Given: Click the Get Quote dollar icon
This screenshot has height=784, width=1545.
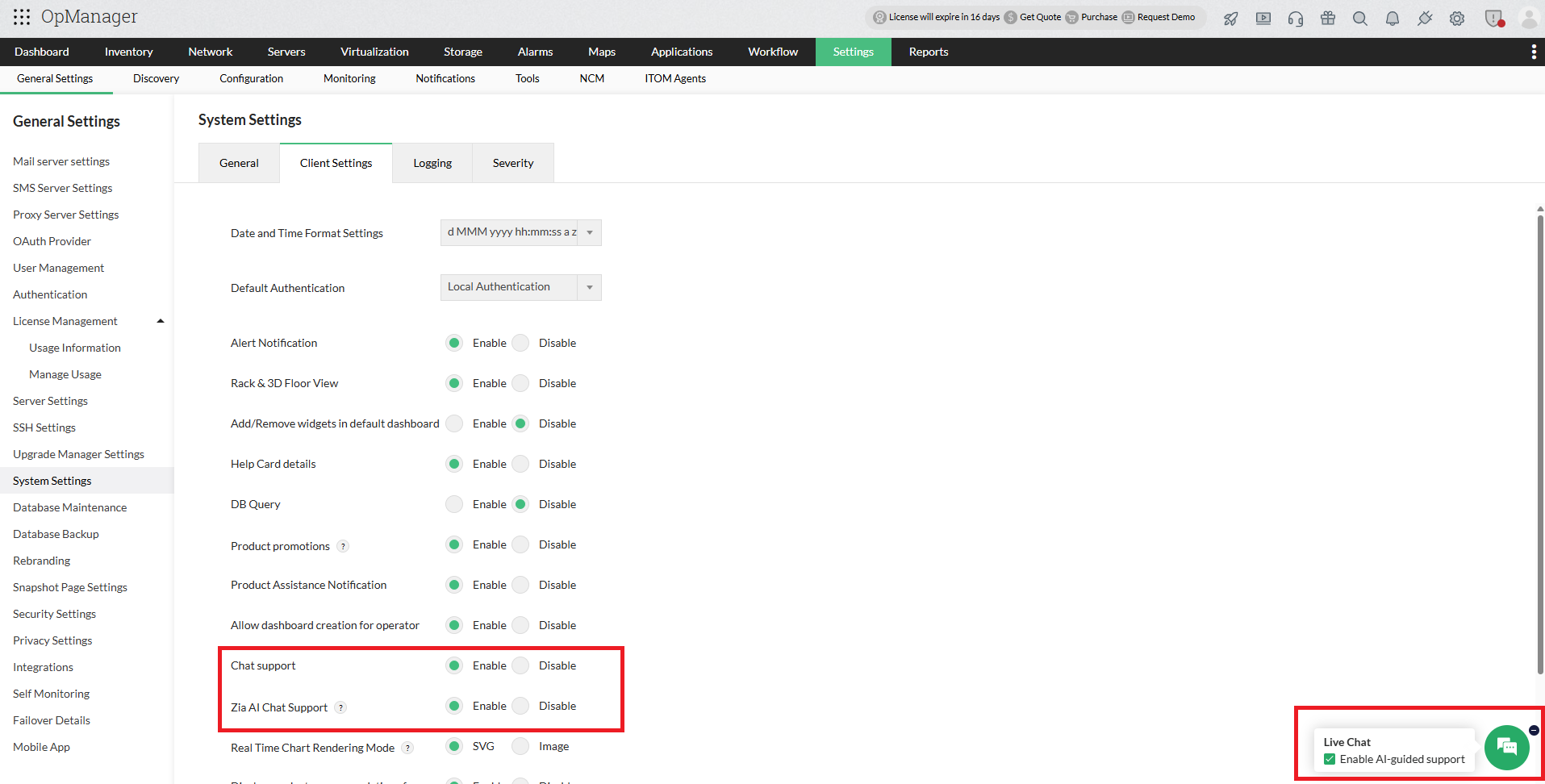Looking at the screenshot, I should click(x=1010, y=17).
